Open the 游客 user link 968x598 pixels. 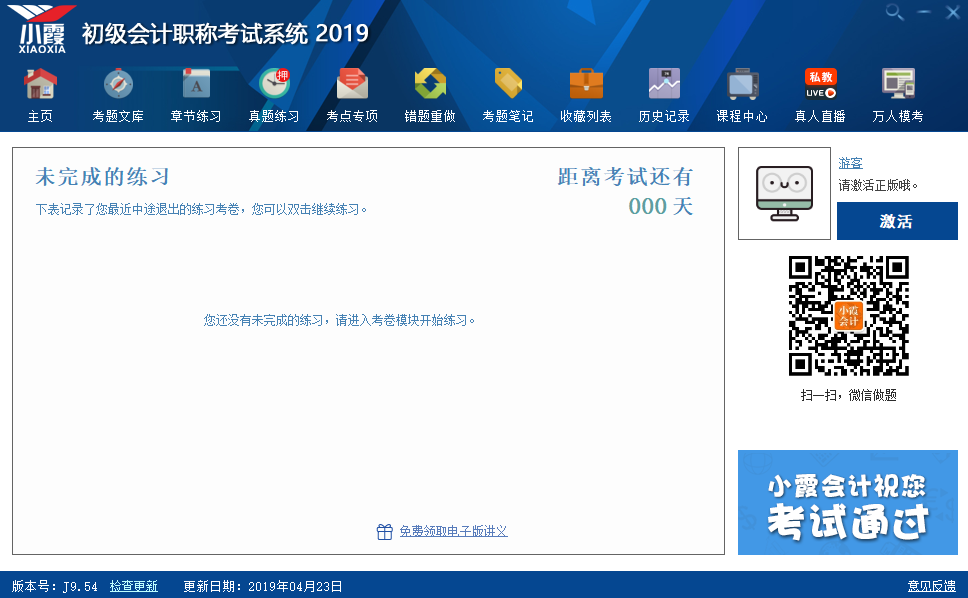(850, 163)
